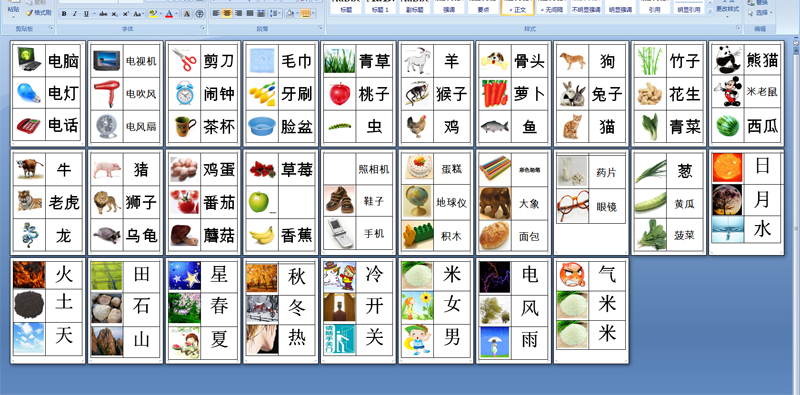
Task: Align text right
Action: coord(238,13)
